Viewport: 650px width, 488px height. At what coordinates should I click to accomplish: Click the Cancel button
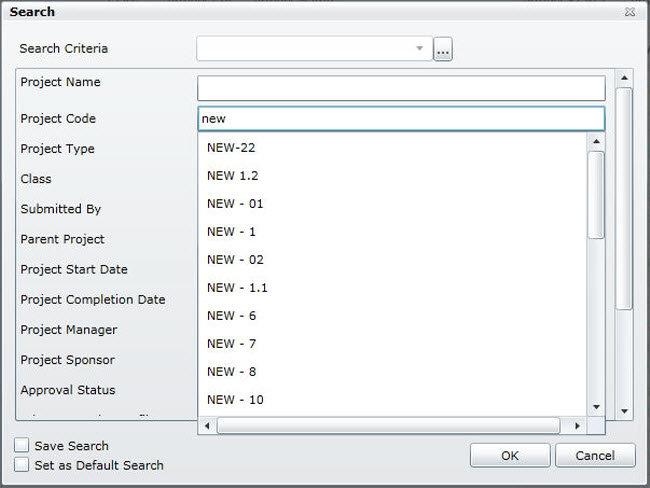tap(594, 456)
